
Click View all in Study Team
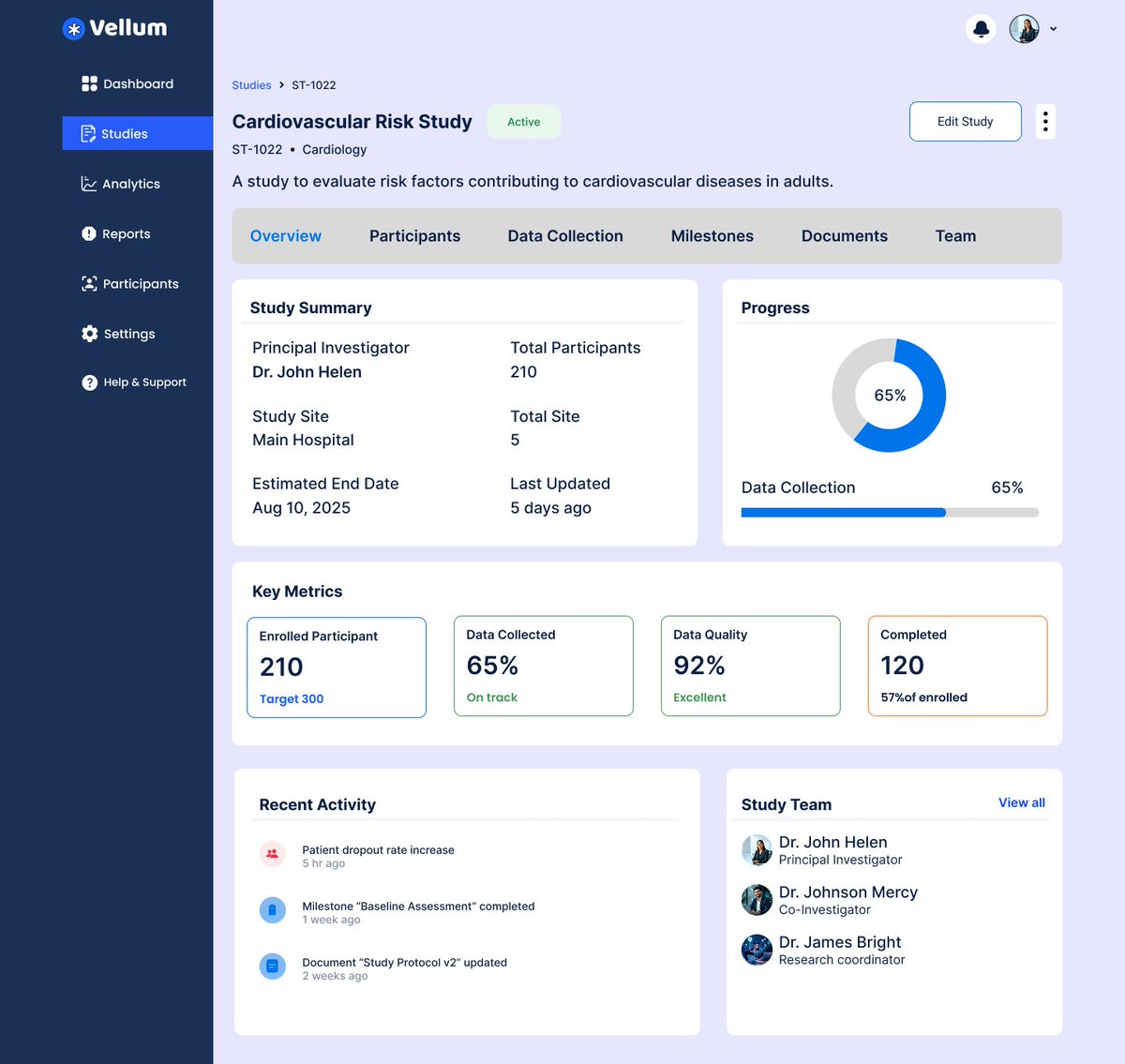(x=1021, y=802)
